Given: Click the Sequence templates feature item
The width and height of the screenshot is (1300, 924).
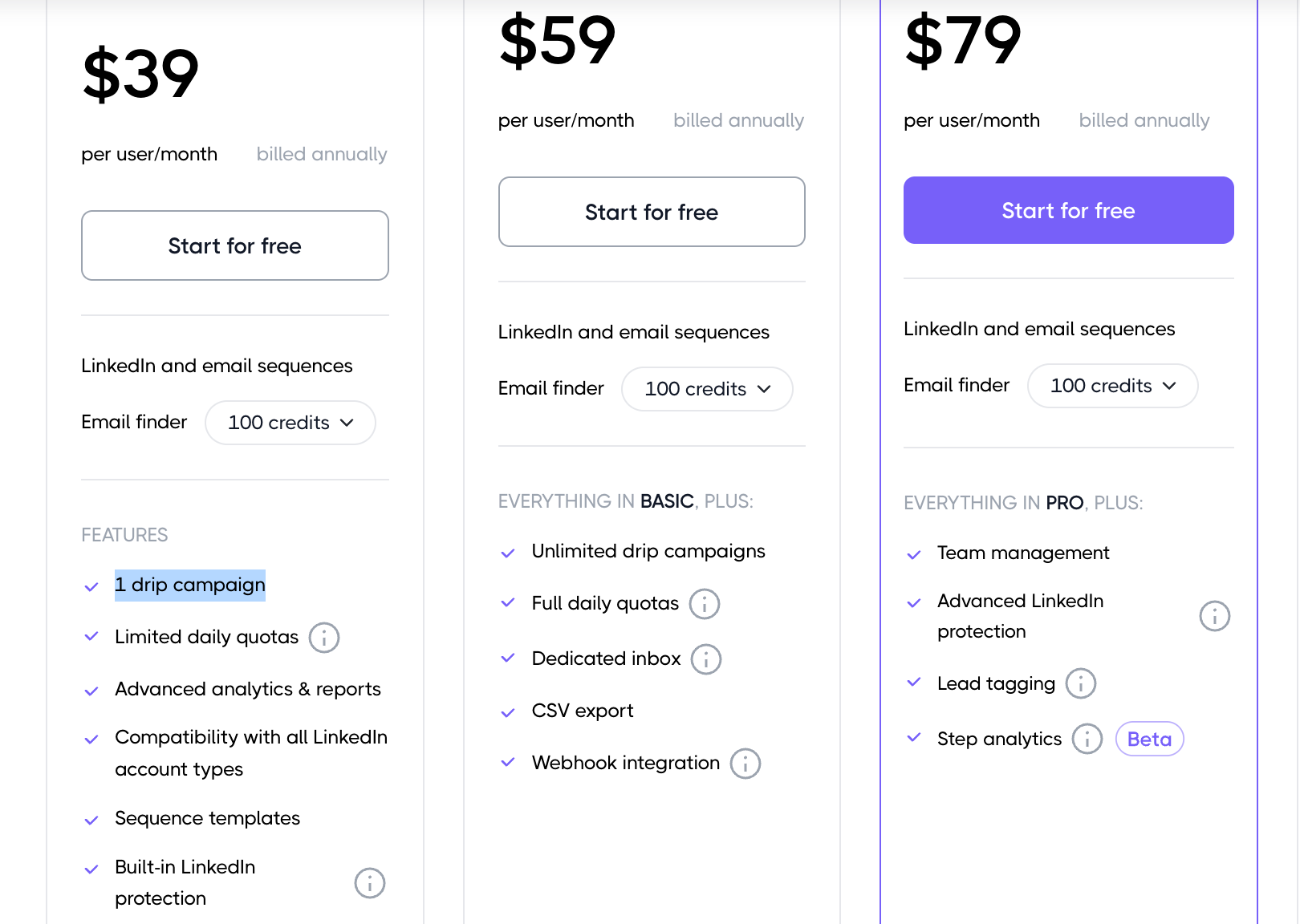Looking at the screenshot, I should [x=207, y=818].
